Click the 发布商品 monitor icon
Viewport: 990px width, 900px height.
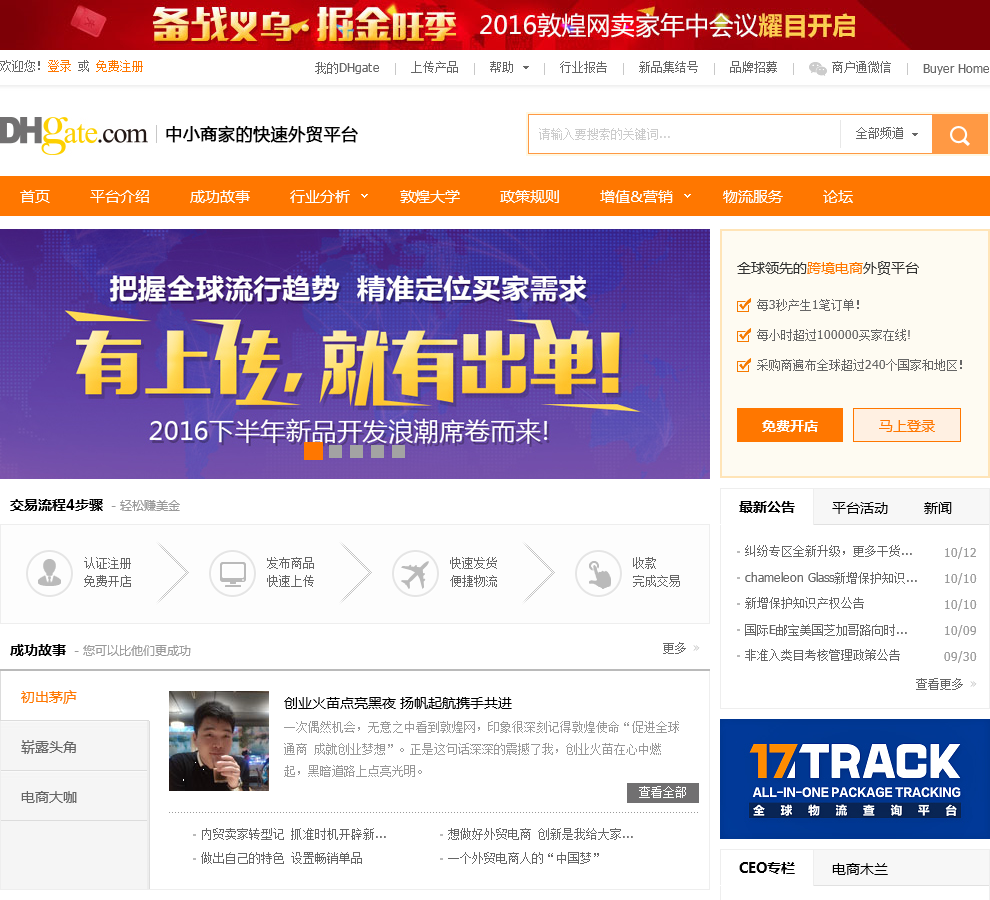[x=232, y=573]
